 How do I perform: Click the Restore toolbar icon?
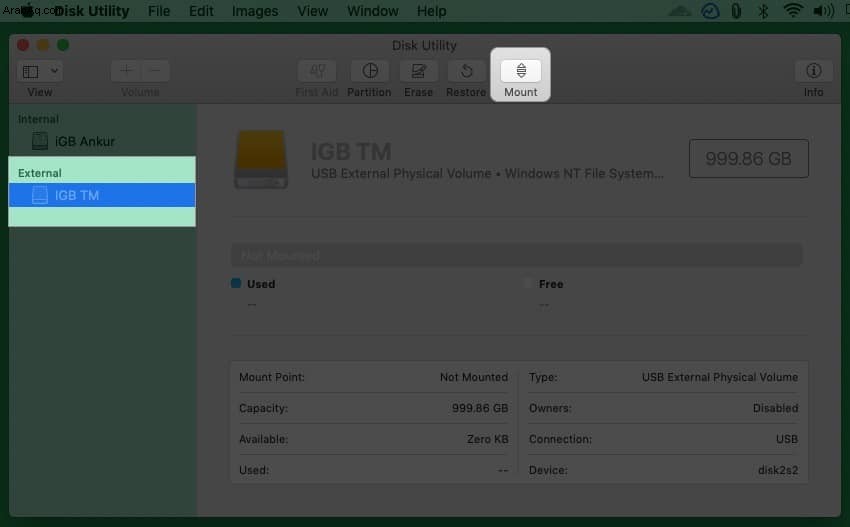[466, 70]
